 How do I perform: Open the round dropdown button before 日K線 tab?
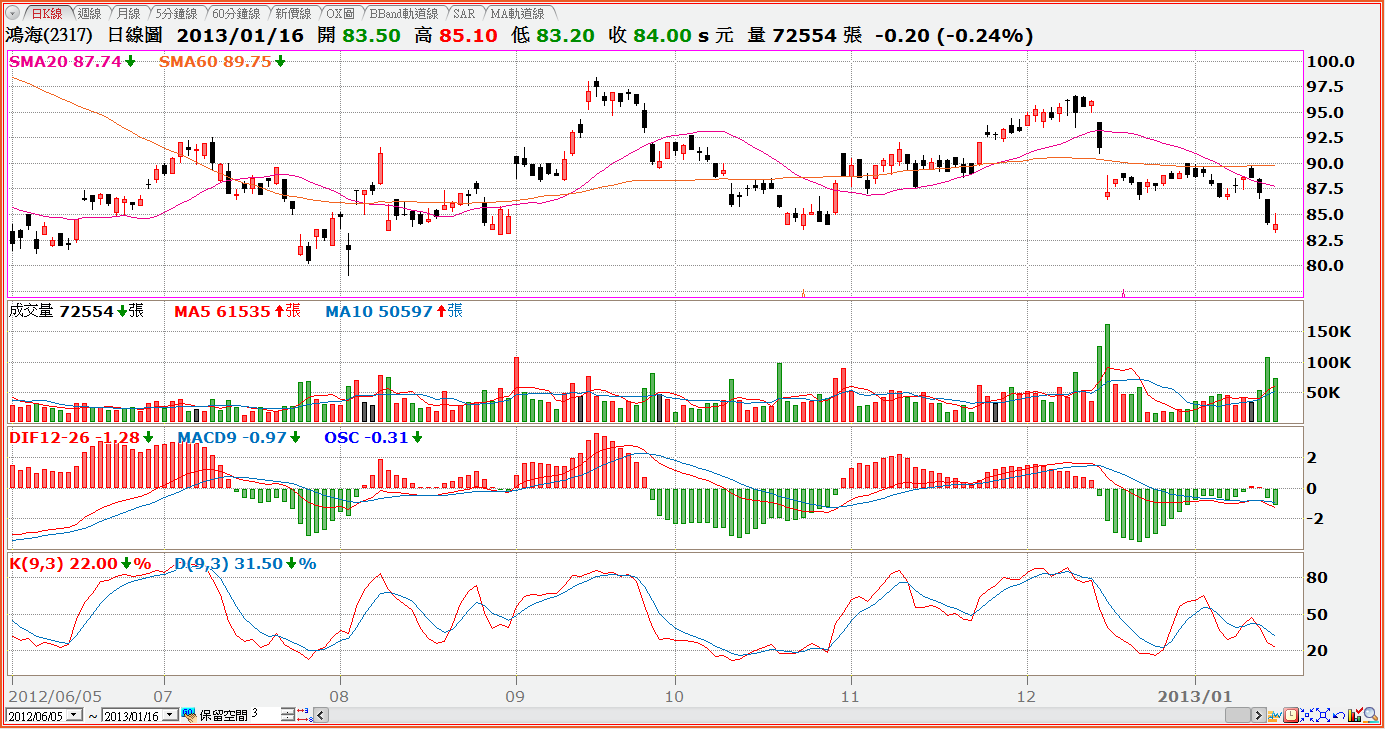(12, 14)
